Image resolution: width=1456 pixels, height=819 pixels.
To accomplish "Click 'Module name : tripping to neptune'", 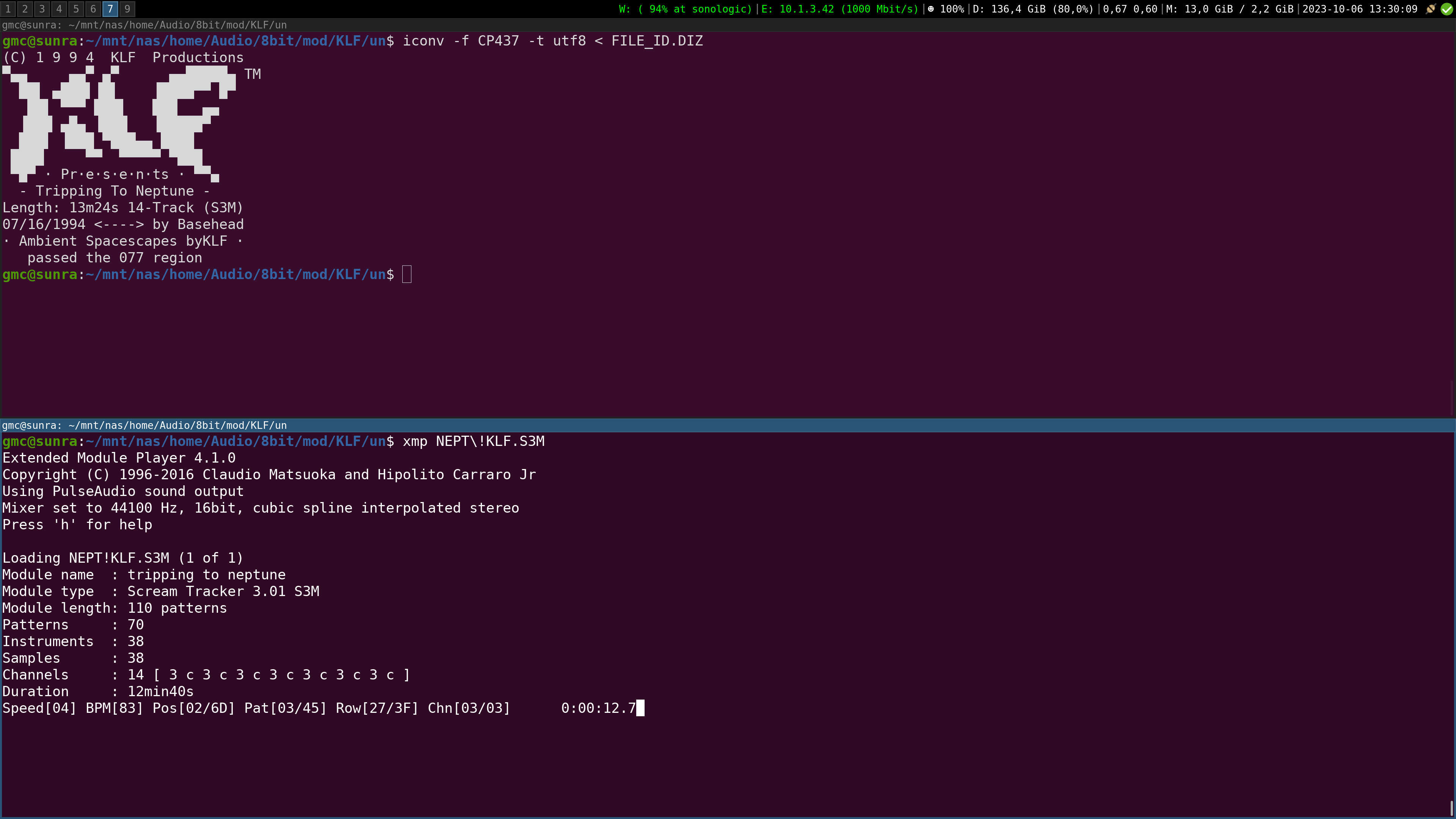I will (x=144, y=574).
